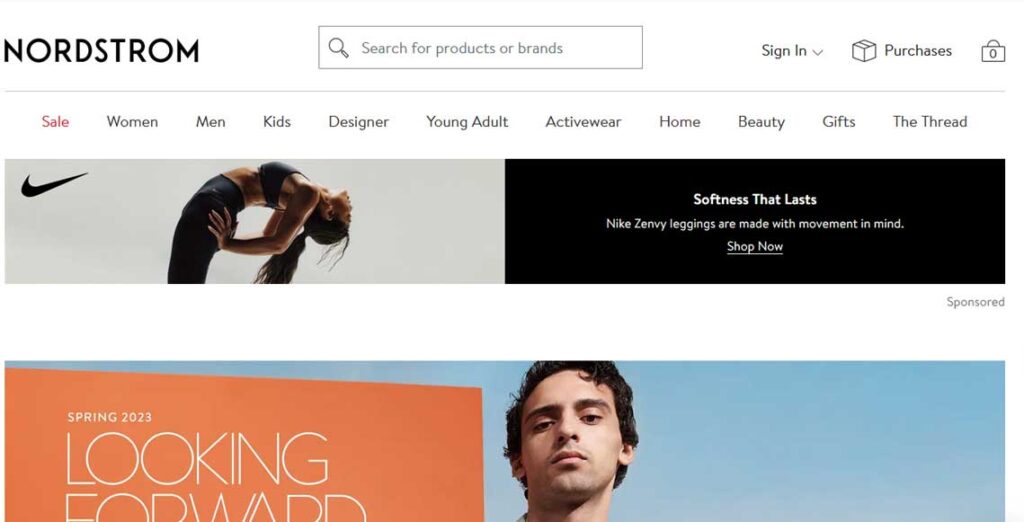The width and height of the screenshot is (1024, 522).
Task: Open the Designer menu item
Action: pos(358,122)
